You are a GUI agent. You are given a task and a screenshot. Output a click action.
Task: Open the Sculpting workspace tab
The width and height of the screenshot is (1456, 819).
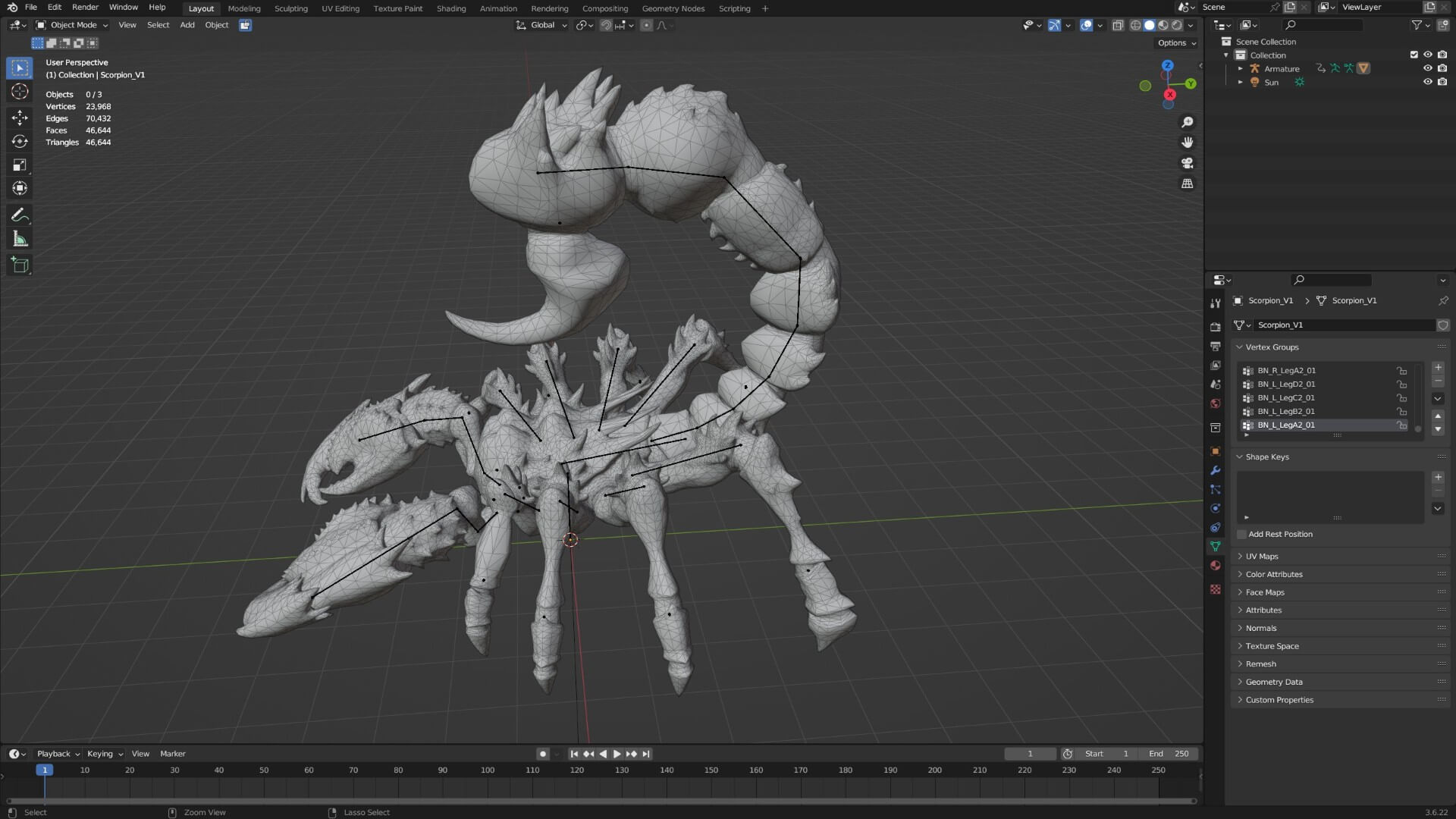coord(291,8)
